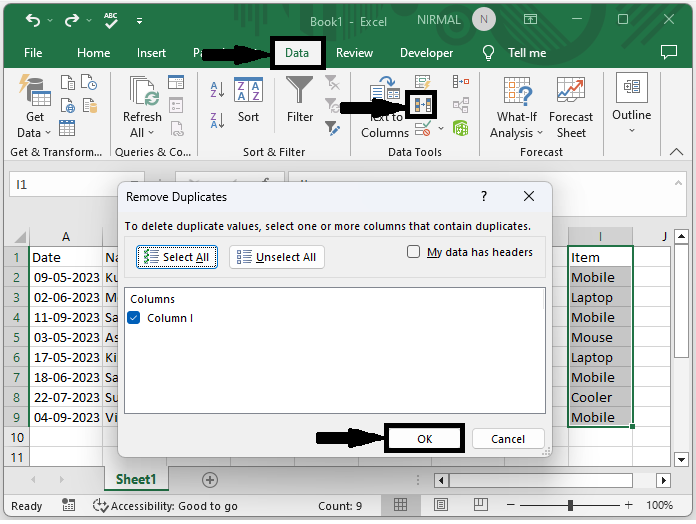Click Unselect All in Remove Duplicates

(x=277, y=257)
